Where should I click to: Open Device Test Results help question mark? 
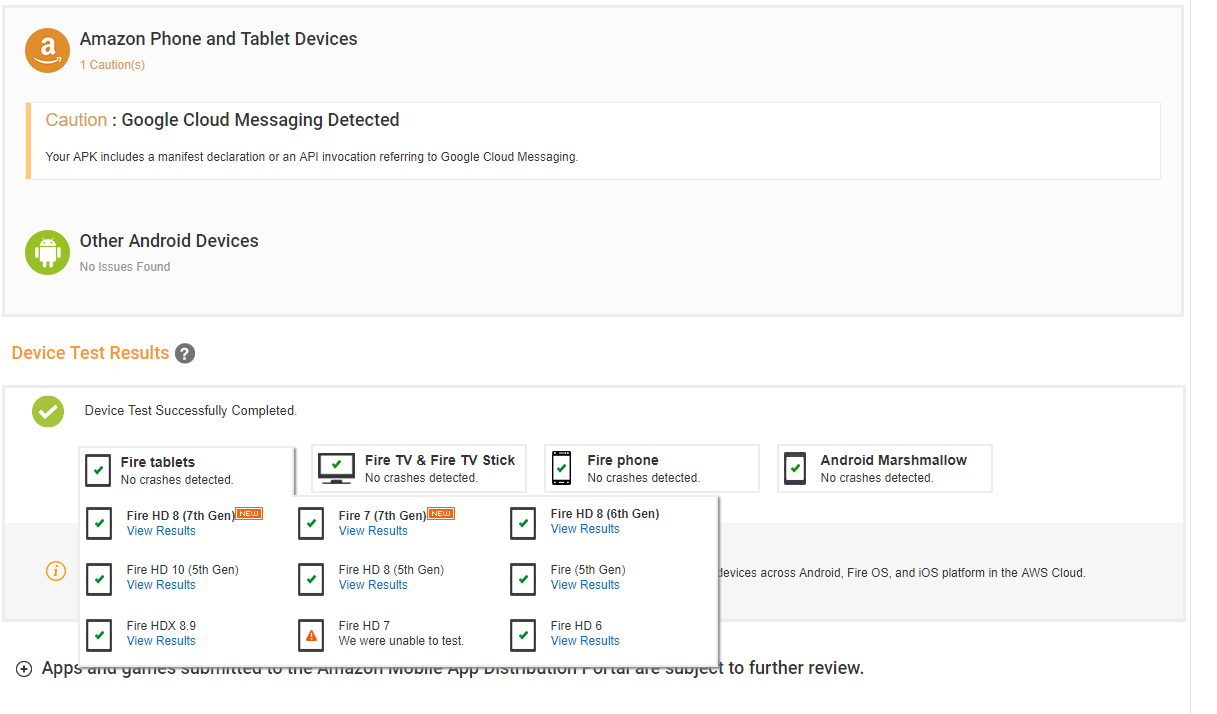[x=184, y=353]
